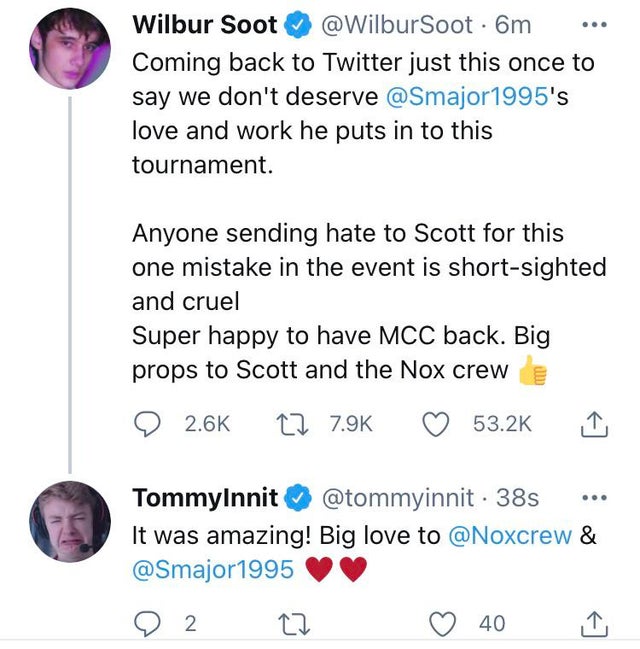
Task: Open more options on Wilbur Soot's tweet
Action: [594, 25]
